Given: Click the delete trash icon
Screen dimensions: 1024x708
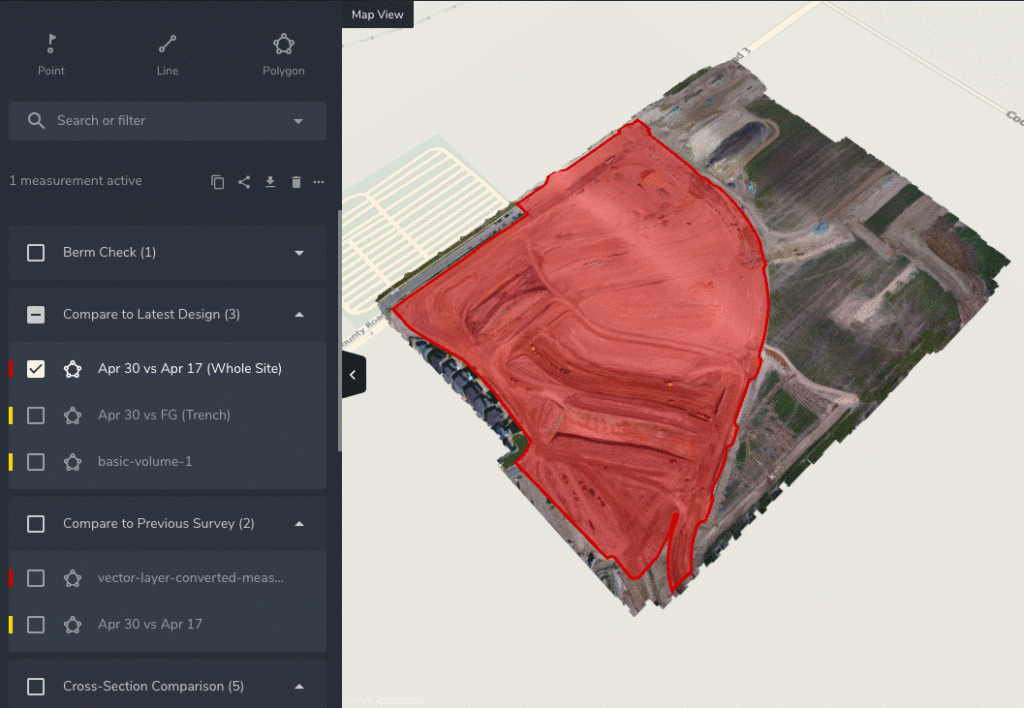Looking at the screenshot, I should (296, 182).
